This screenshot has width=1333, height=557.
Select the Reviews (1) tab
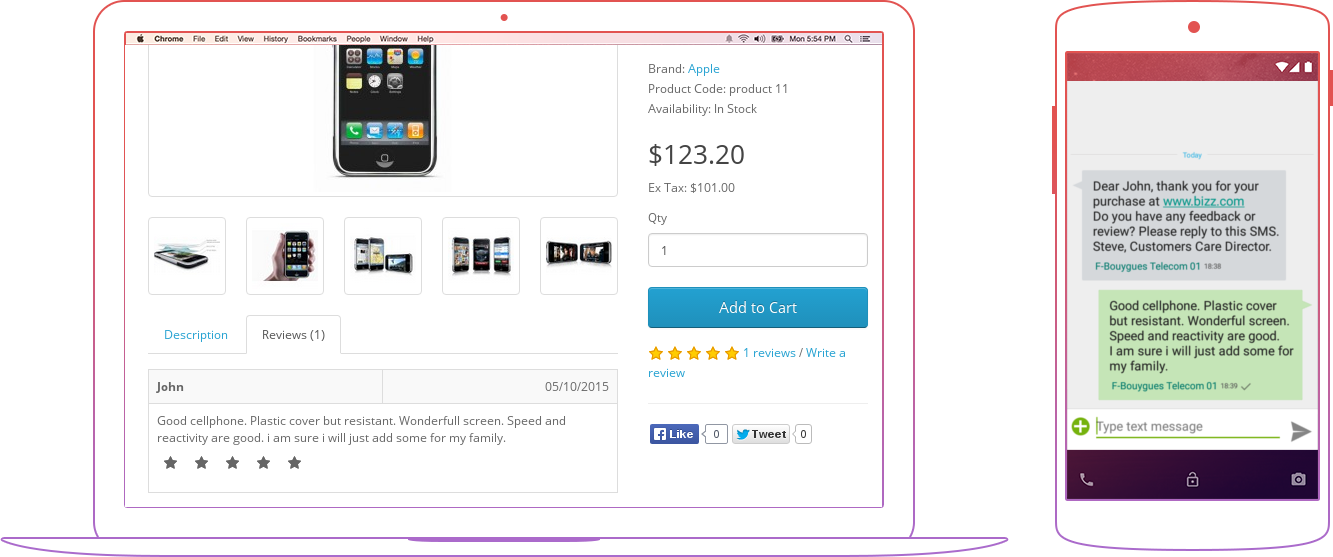coord(293,335)
